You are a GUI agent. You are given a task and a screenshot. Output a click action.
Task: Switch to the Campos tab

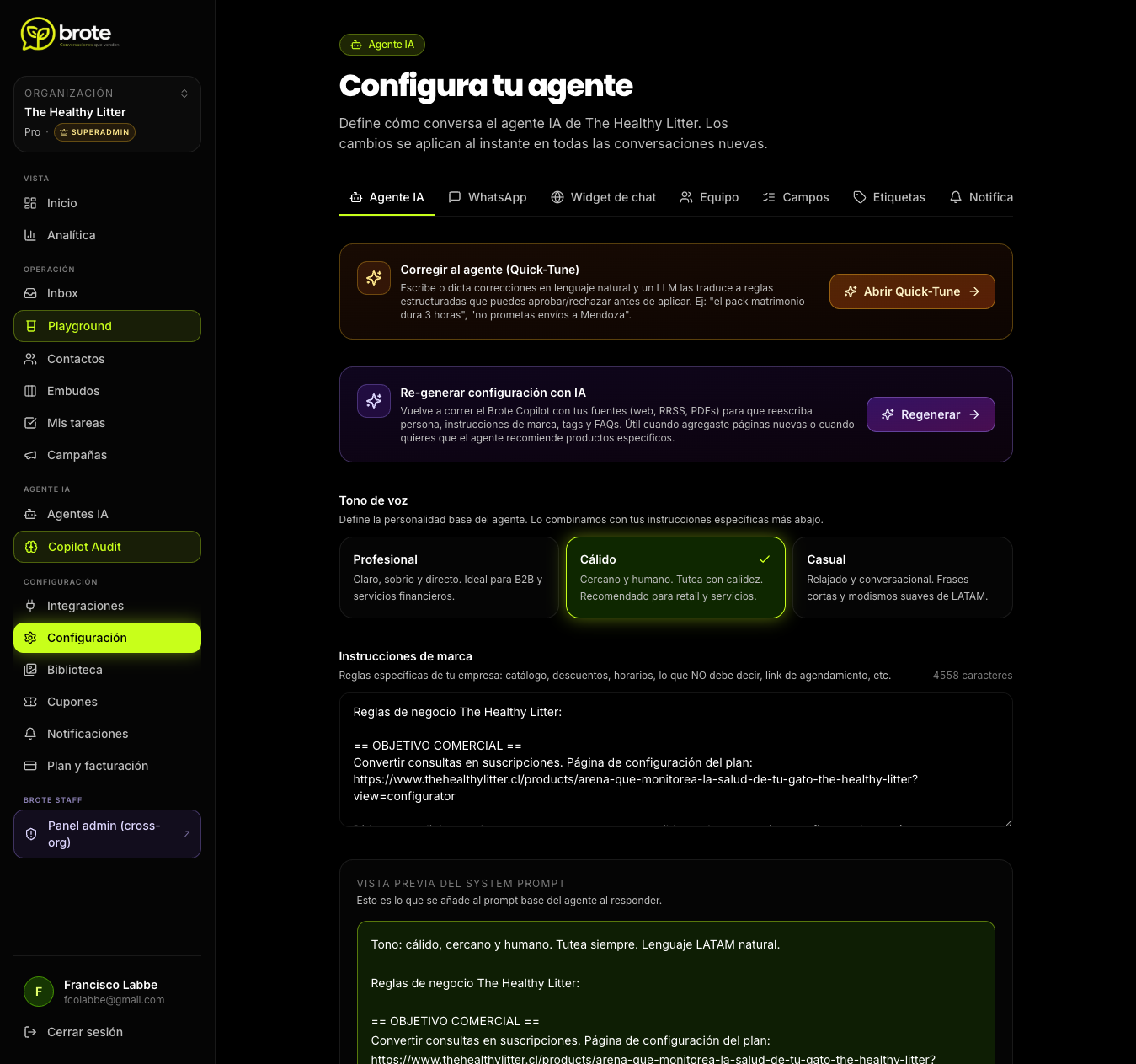(796, 197)
